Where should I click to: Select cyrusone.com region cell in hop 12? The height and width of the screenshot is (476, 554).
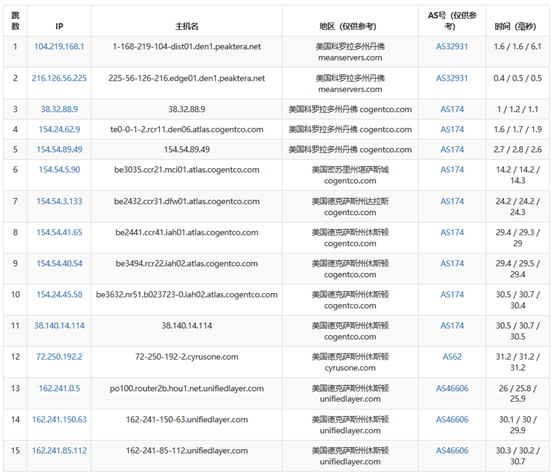click(350, 362)
